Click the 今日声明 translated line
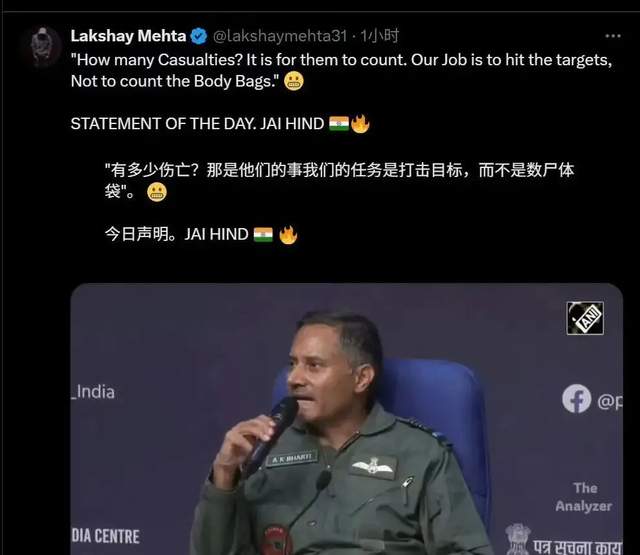The height and width of the screenshot is (555, 640). click(201, 235)
